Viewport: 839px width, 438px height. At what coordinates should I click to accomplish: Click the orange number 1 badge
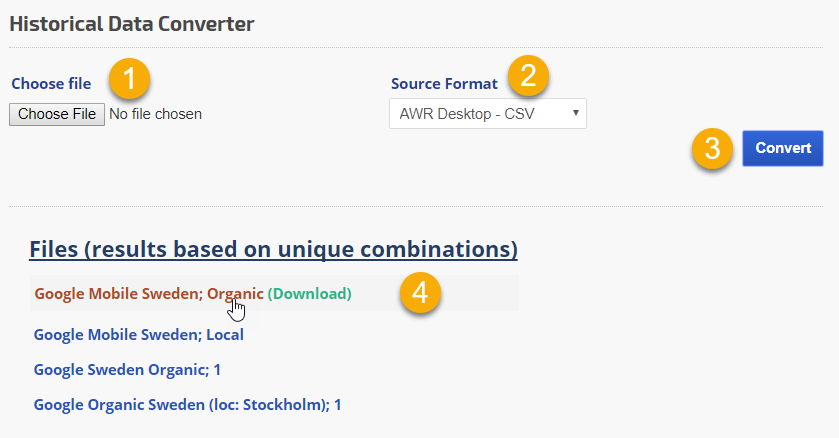click(130, 78)
